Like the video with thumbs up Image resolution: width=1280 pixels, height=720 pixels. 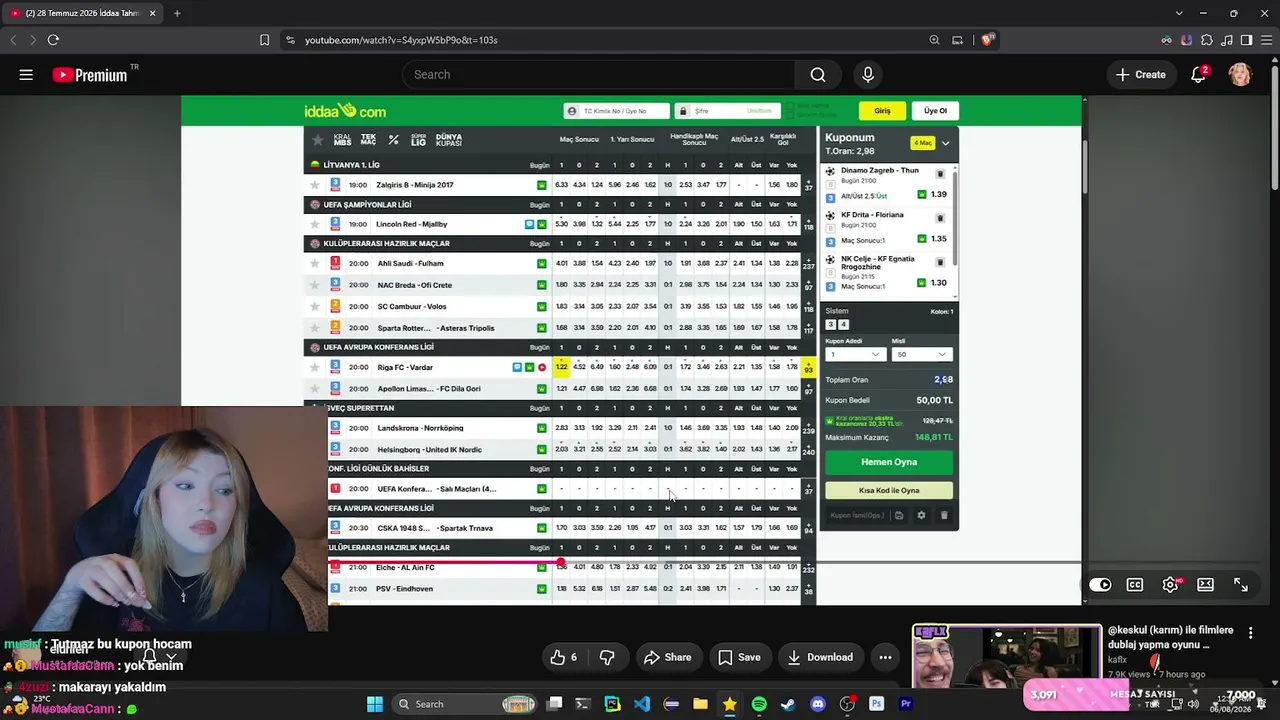[x=563, y=657]
